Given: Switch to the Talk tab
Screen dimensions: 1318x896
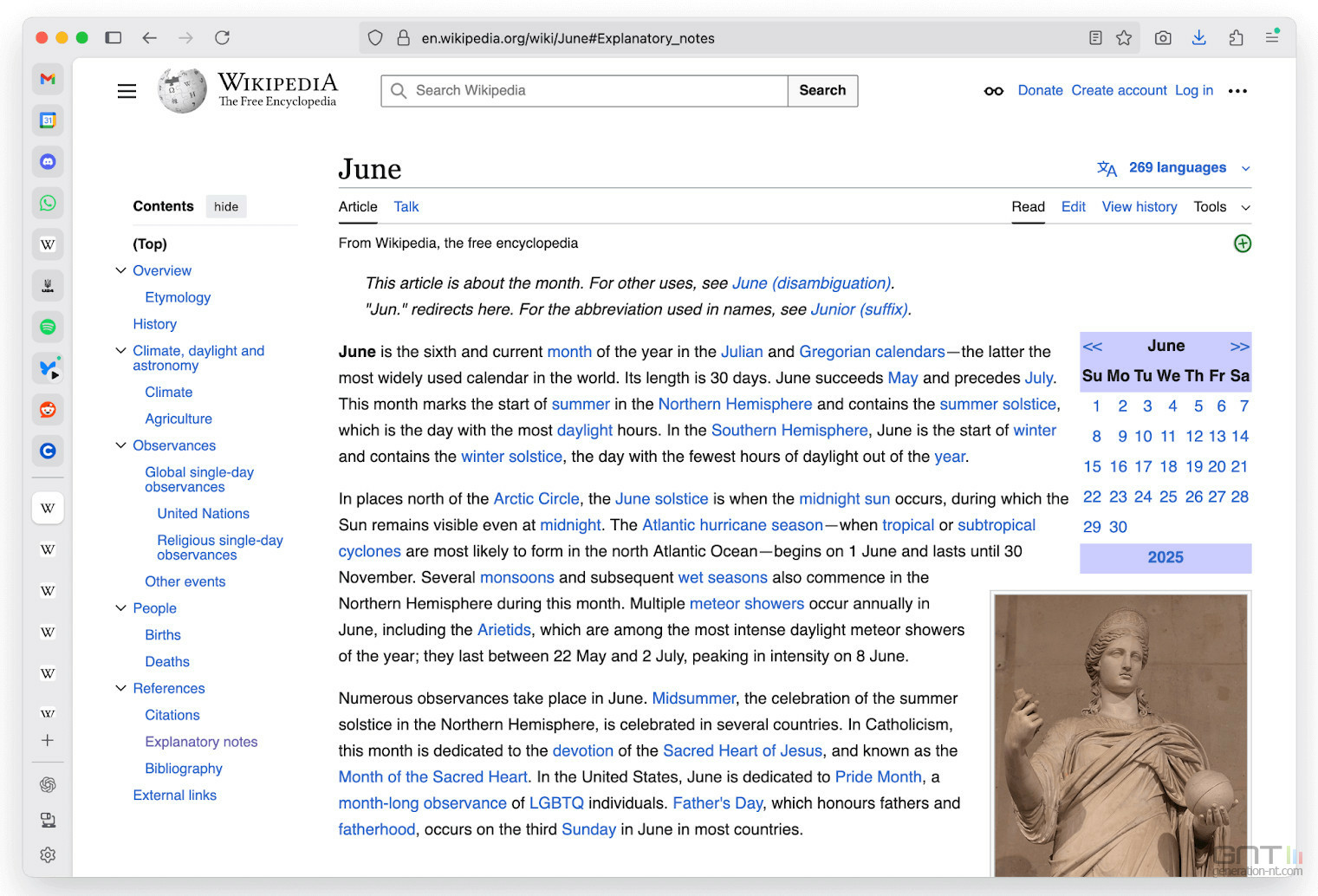Looking at the screenshot, I should click(x=406, y=207).
